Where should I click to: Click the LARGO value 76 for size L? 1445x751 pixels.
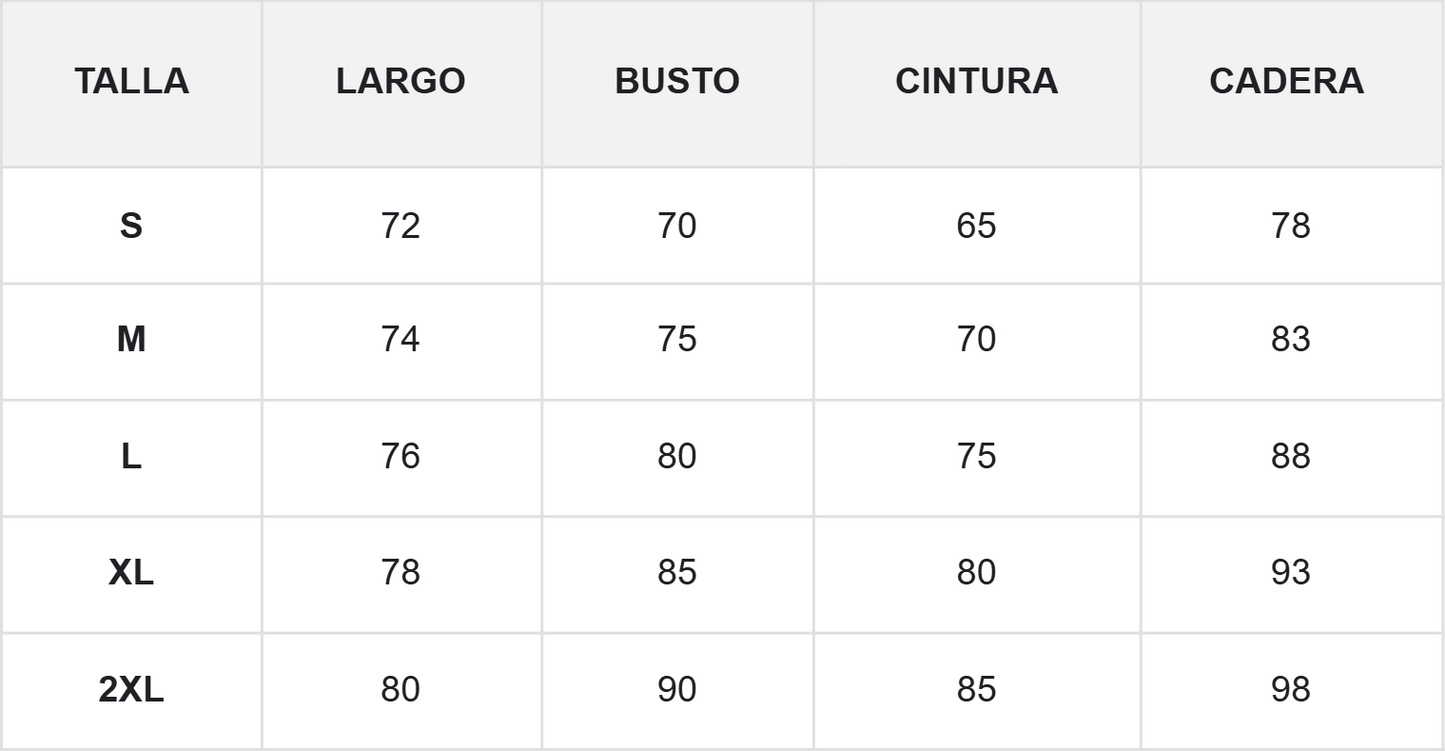tap(400, 457)
